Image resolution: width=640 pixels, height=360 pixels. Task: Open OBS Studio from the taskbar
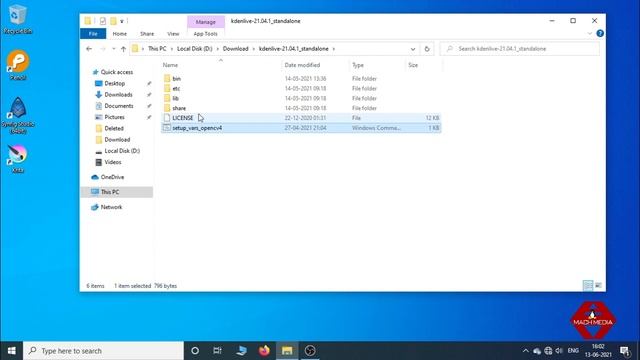(x=310, y=351)
